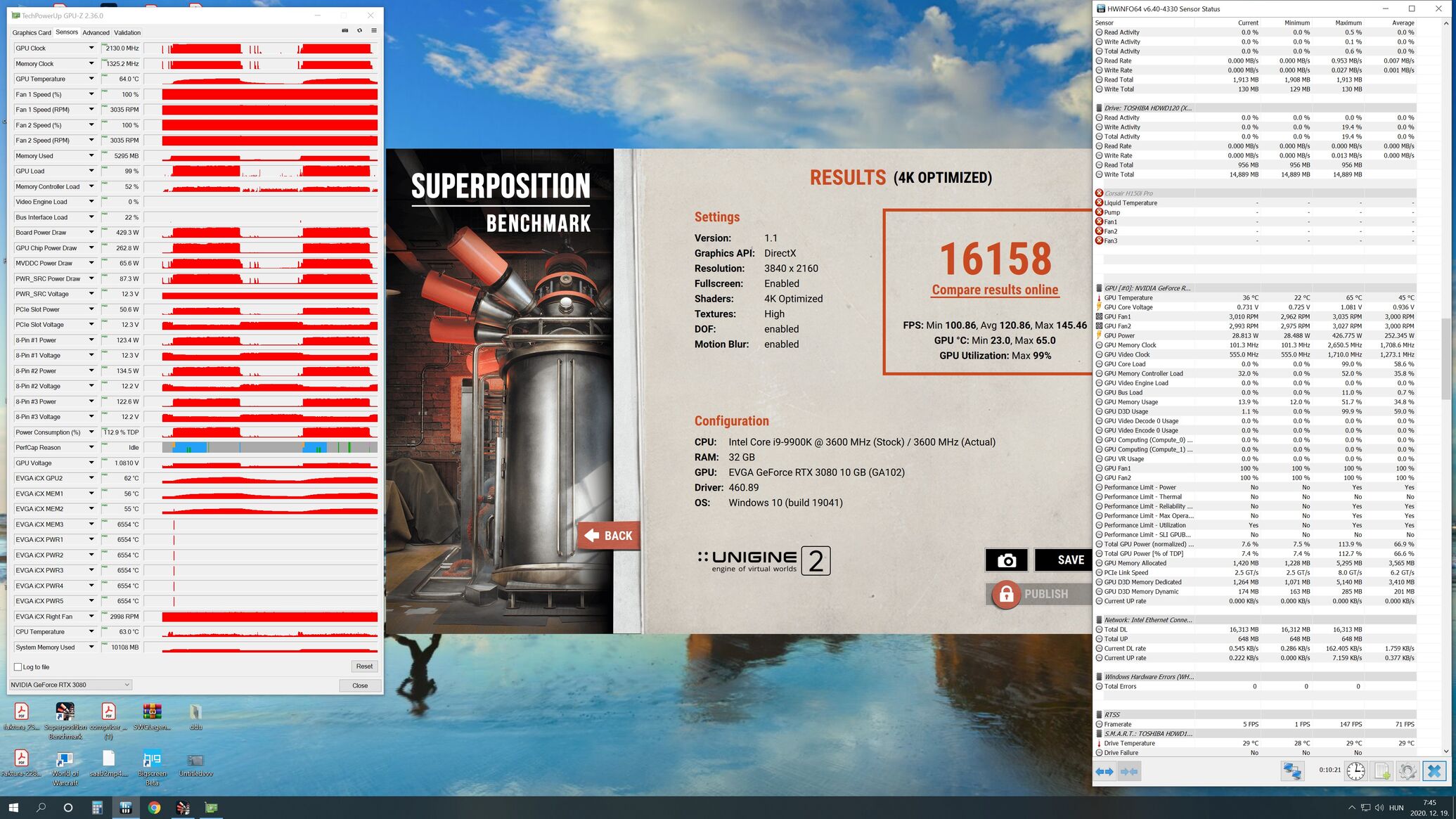1456x819 pixels.
Task: Switch to the Graphics Card tab
Action: (x=32, y=32)
